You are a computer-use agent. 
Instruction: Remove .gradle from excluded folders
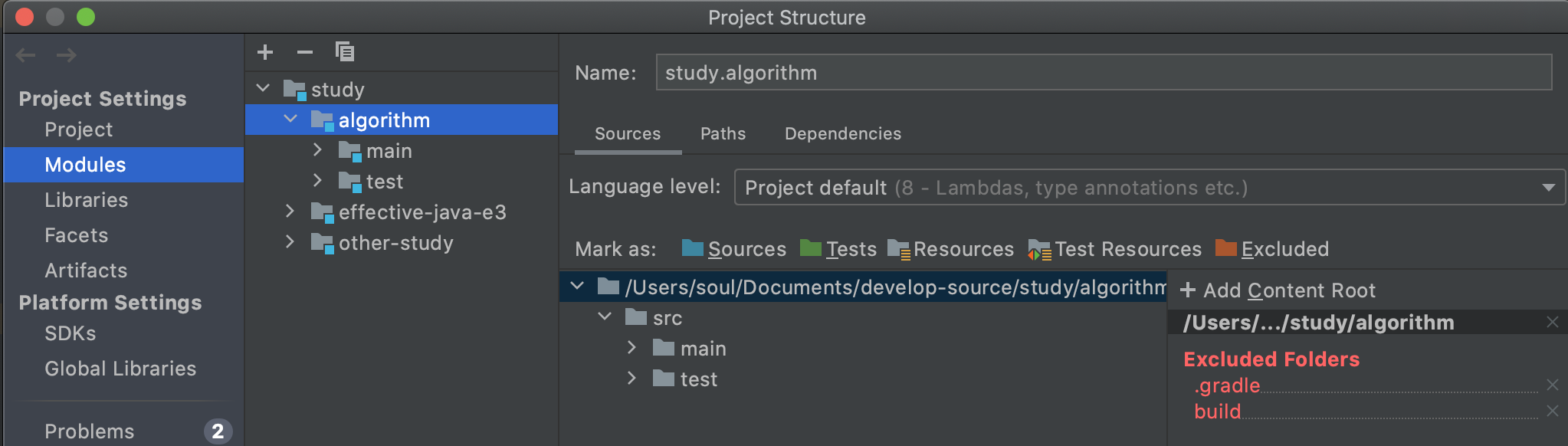(x=1552, y=385)
